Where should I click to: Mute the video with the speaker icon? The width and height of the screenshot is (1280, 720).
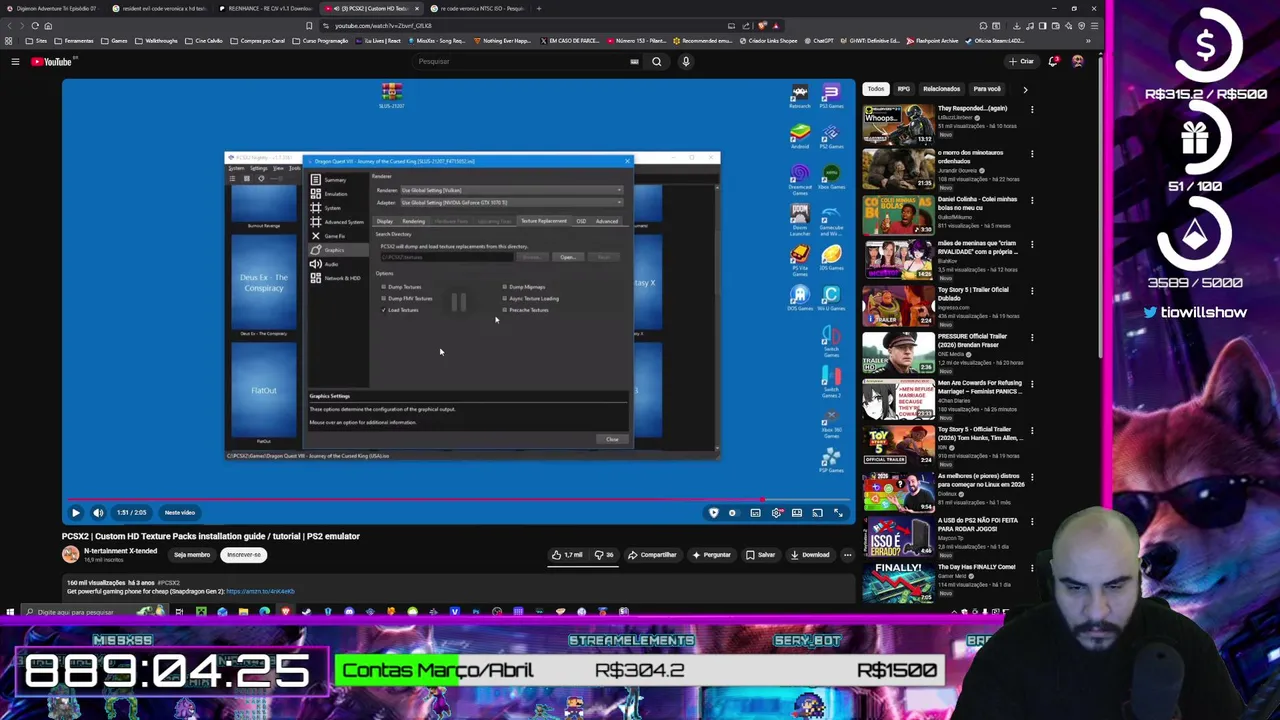[x=98, y=513]
